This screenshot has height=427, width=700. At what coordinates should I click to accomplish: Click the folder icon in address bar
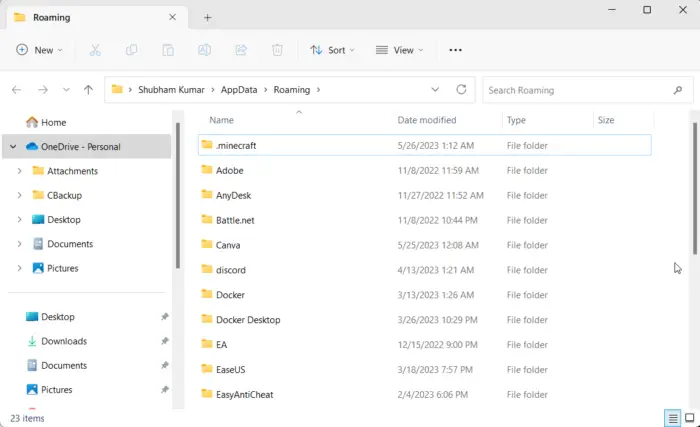coord(117,89)
